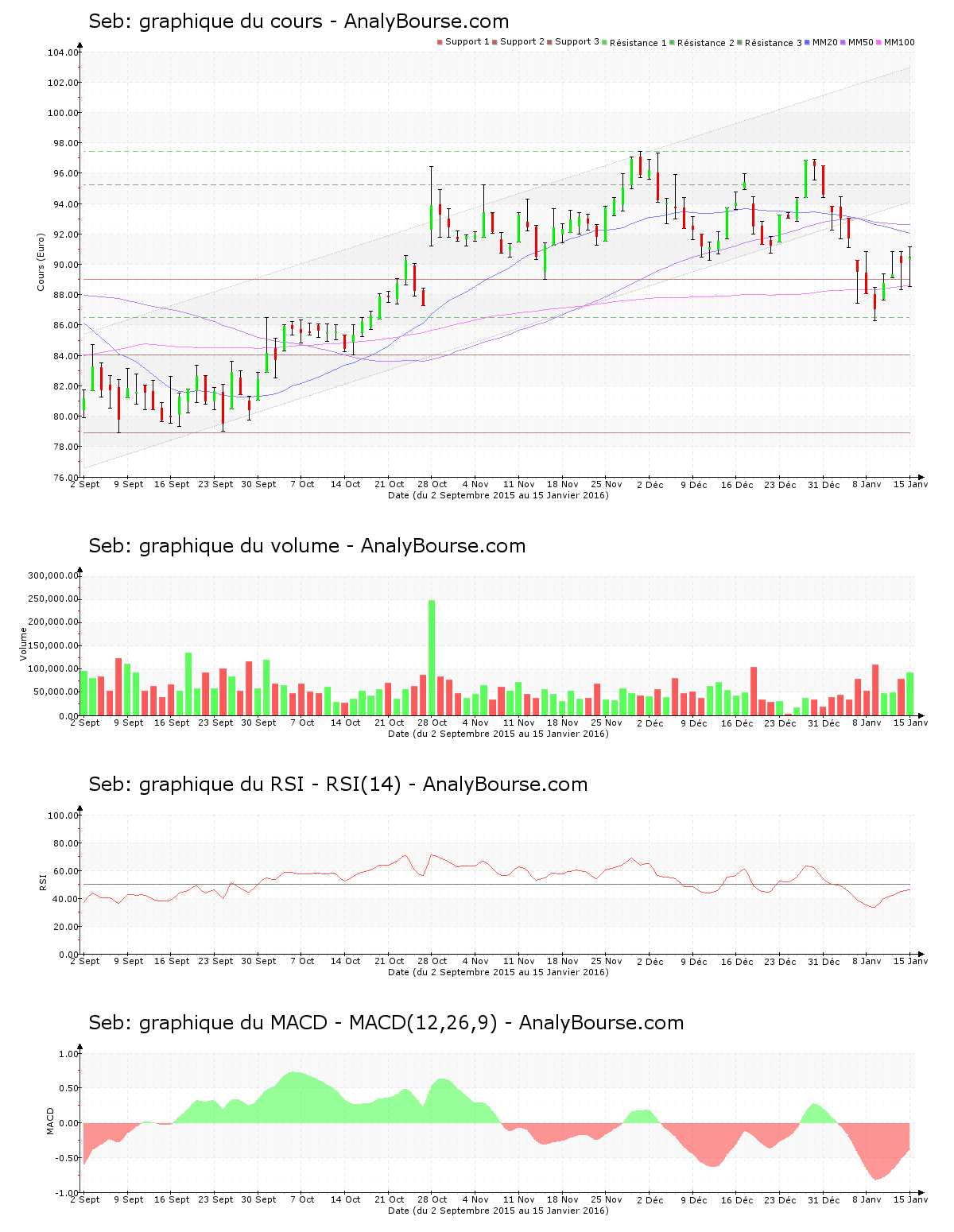Select the 'Résistance 3' legend label
The height and width of the screenshot is (1232, 954).
[774, 43]
